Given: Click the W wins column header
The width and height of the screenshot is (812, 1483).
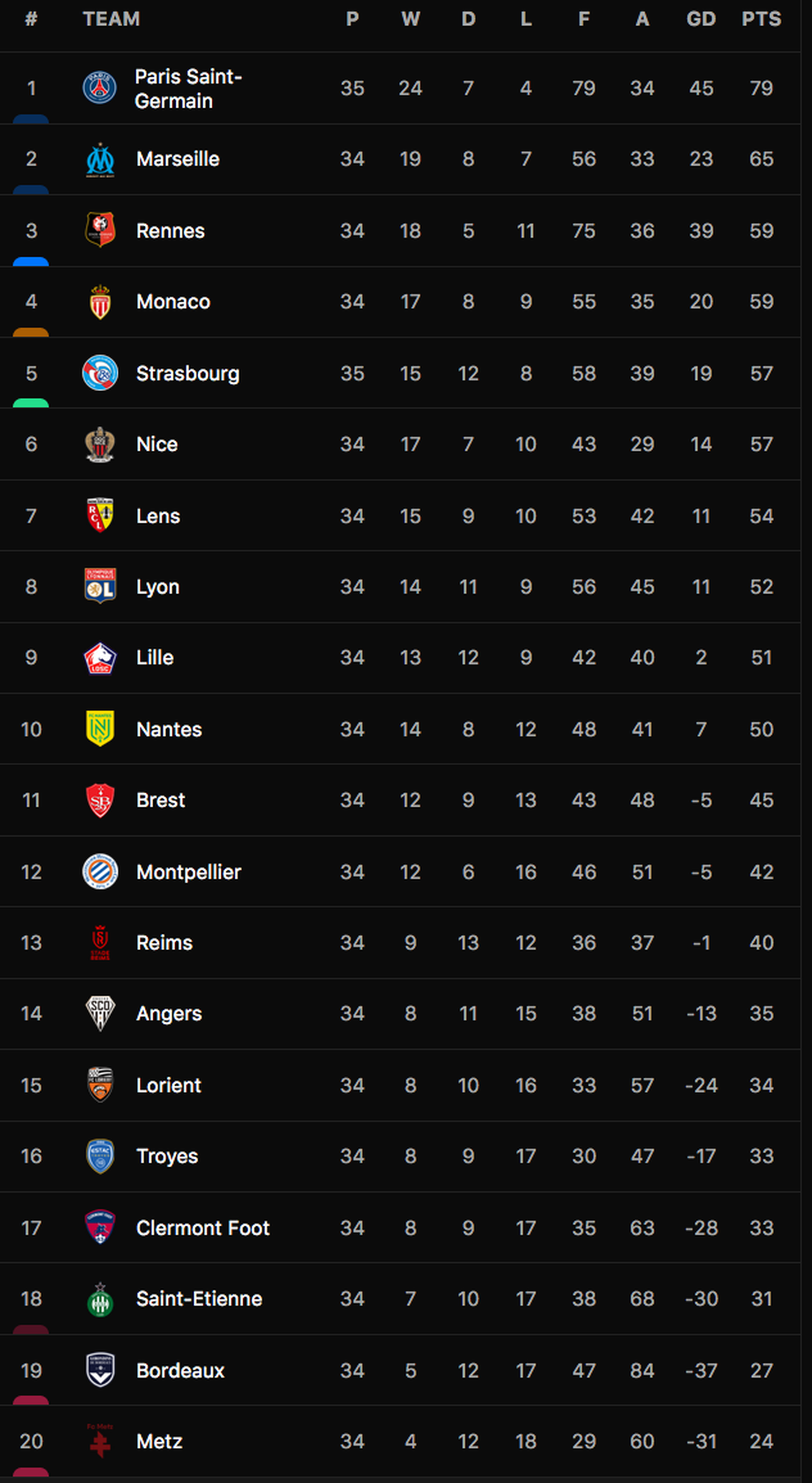Looking at the screenshot, I should coord(411,19).
